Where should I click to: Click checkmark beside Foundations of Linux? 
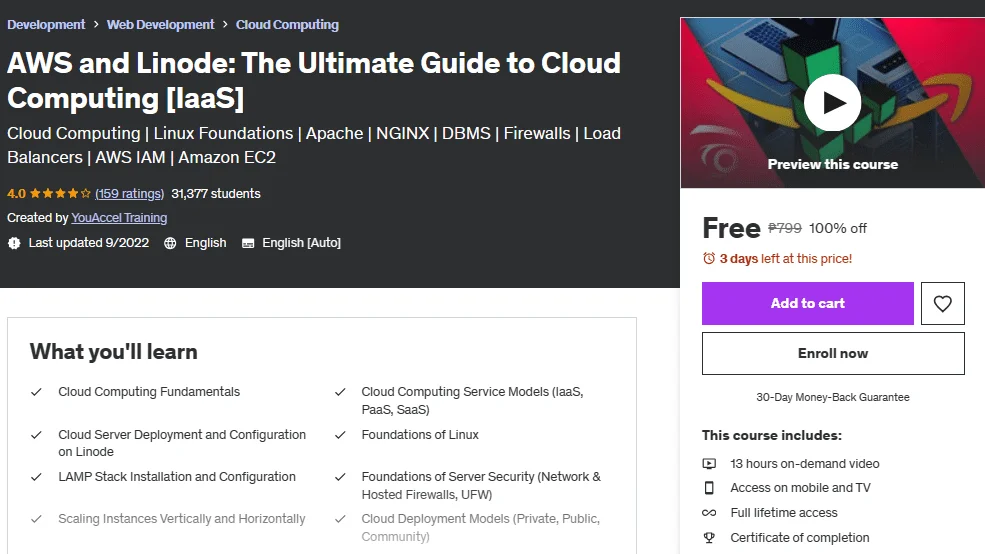point(340,435)
